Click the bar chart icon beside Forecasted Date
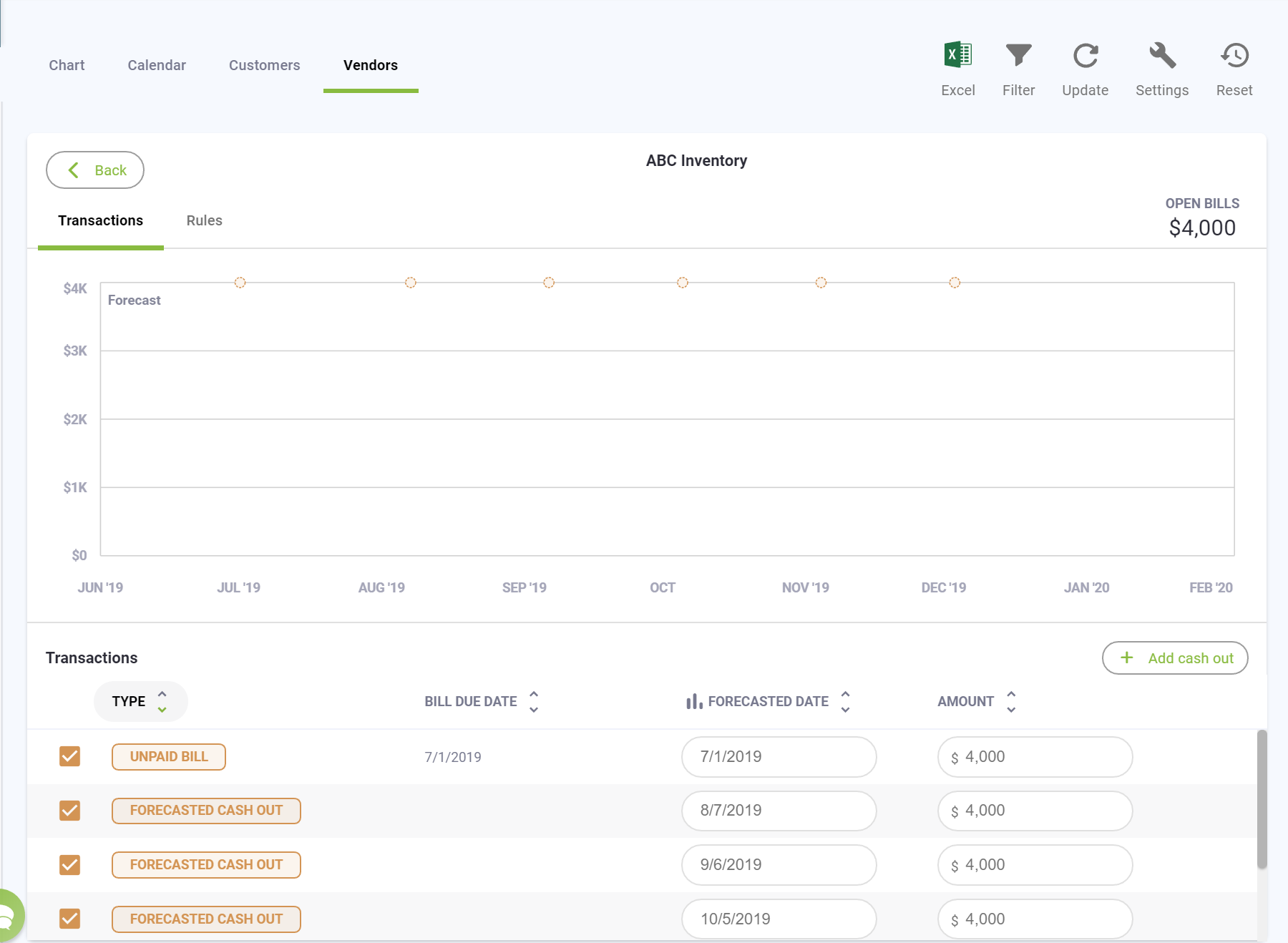This screenshot has height=943, width=1288. [x=694, y=701]
